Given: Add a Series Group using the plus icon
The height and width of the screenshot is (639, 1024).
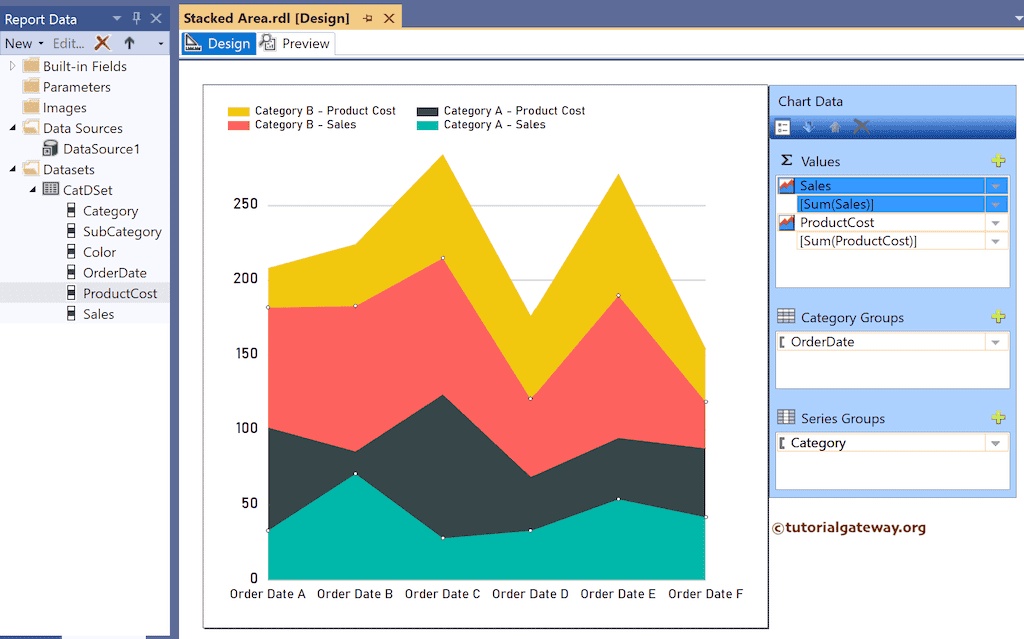Looking at the screenshot, I should point(997,418).
